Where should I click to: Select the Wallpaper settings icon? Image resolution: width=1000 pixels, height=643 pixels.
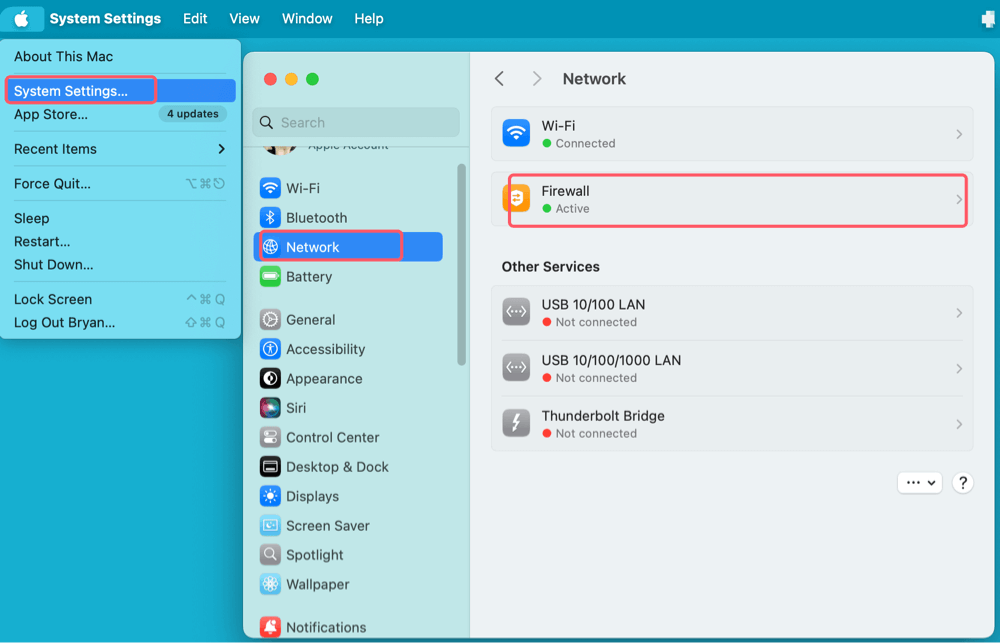[x=269, y=584]
